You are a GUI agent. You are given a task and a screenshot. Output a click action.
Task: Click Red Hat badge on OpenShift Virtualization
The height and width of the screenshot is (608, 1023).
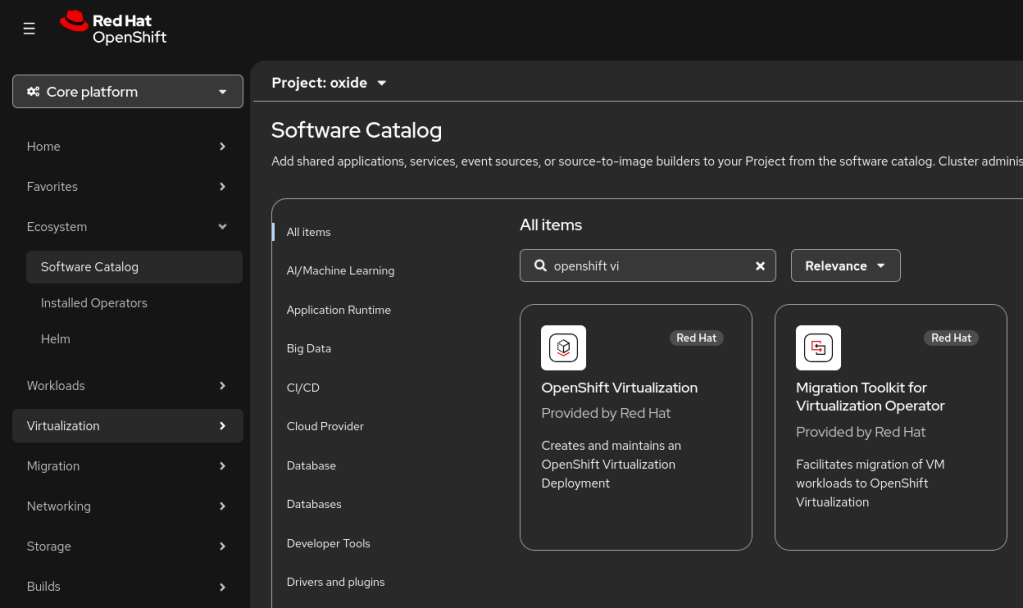(x=696, y=338)
